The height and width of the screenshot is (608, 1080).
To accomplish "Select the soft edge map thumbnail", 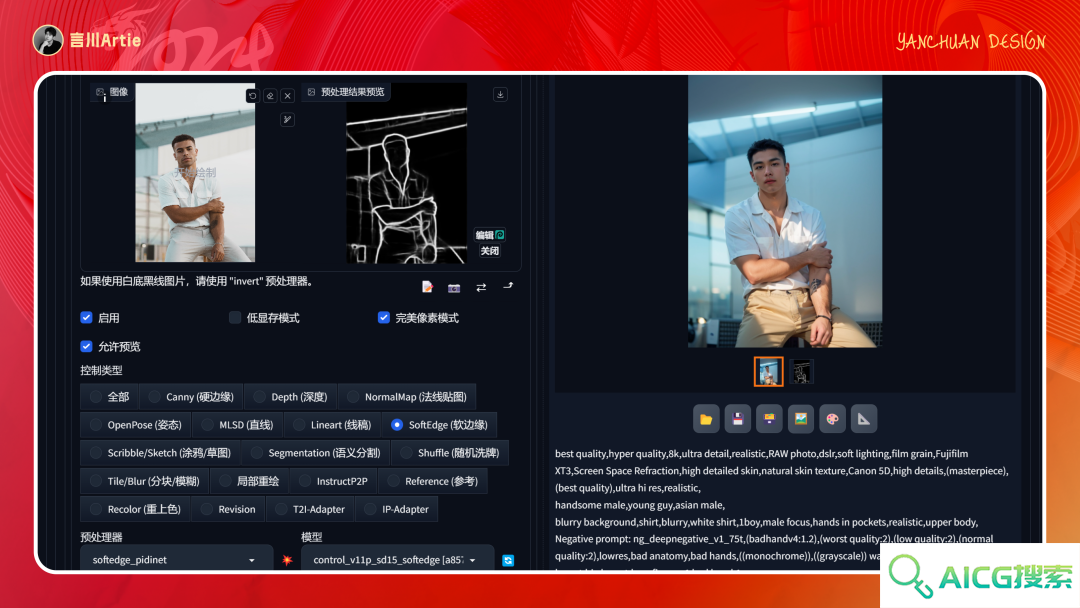I will pyautogui.click(x=801, y=372).
